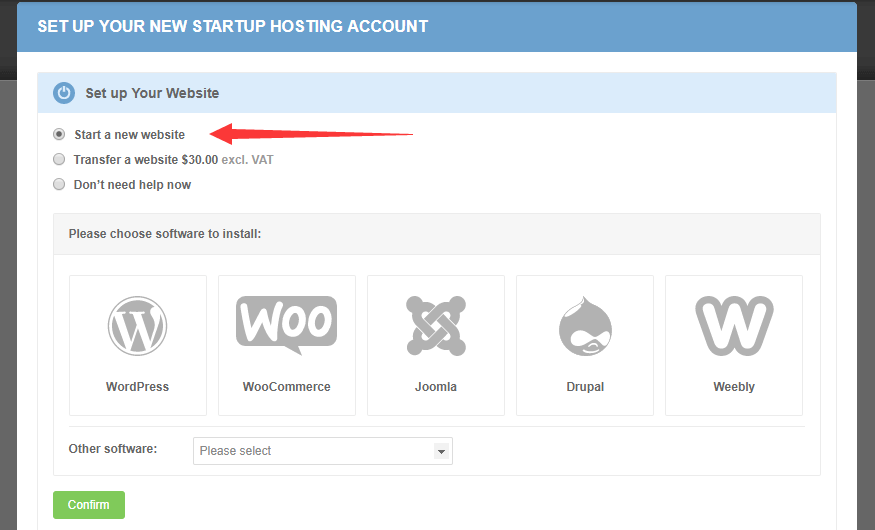Image resolution: width=875 pixels, height=530 pixels.
Task: Click the Transfer a website $30.00 label text
Action: pos(145,159)
